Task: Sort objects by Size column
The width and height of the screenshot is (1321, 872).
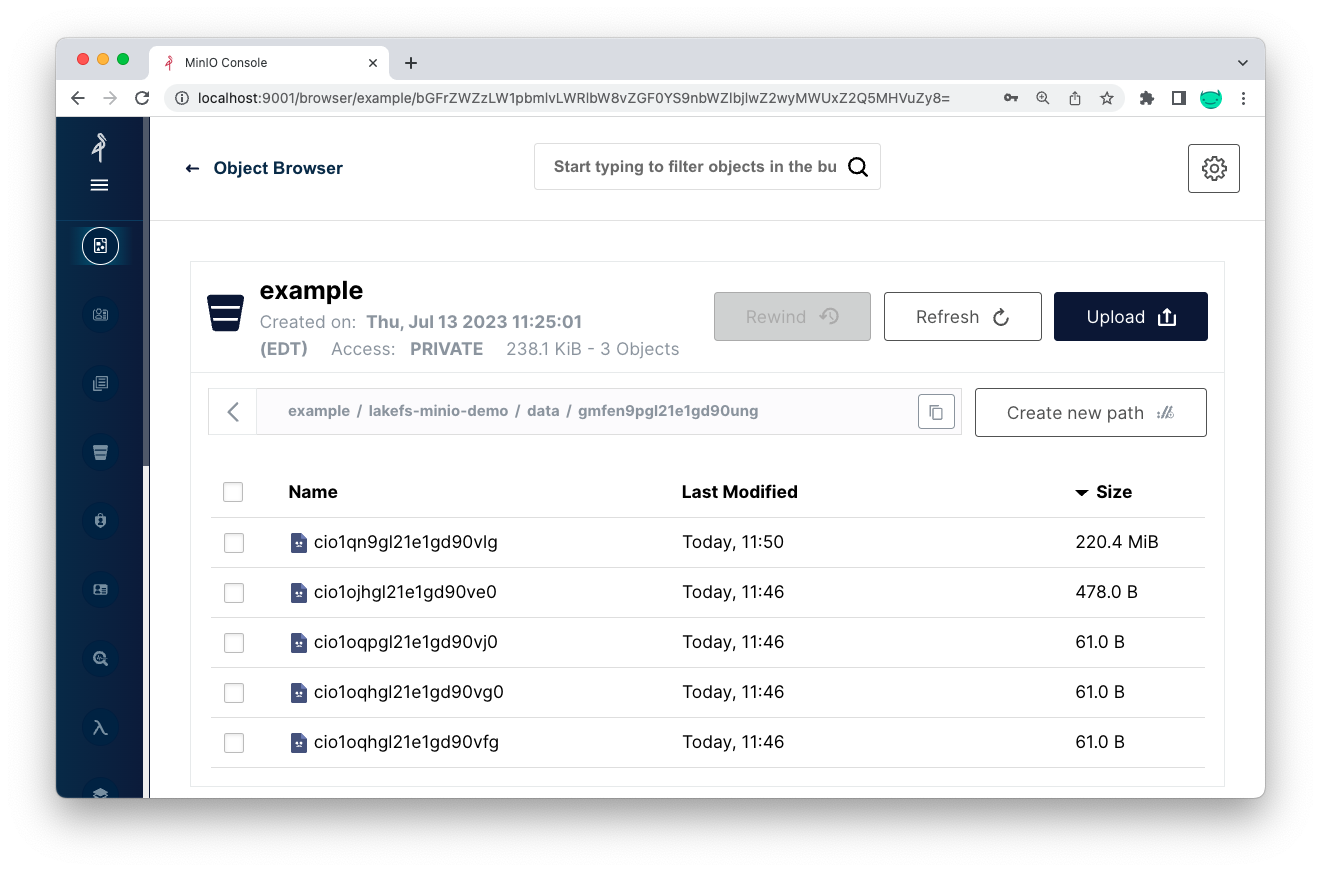Action: click(x=1112, y=492)
